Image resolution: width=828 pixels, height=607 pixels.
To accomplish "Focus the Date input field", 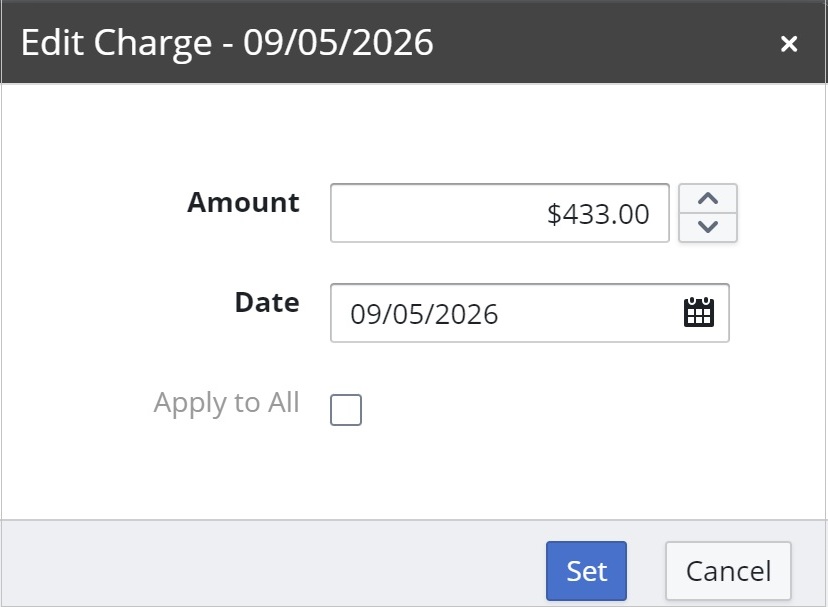I will coord(530,313).
